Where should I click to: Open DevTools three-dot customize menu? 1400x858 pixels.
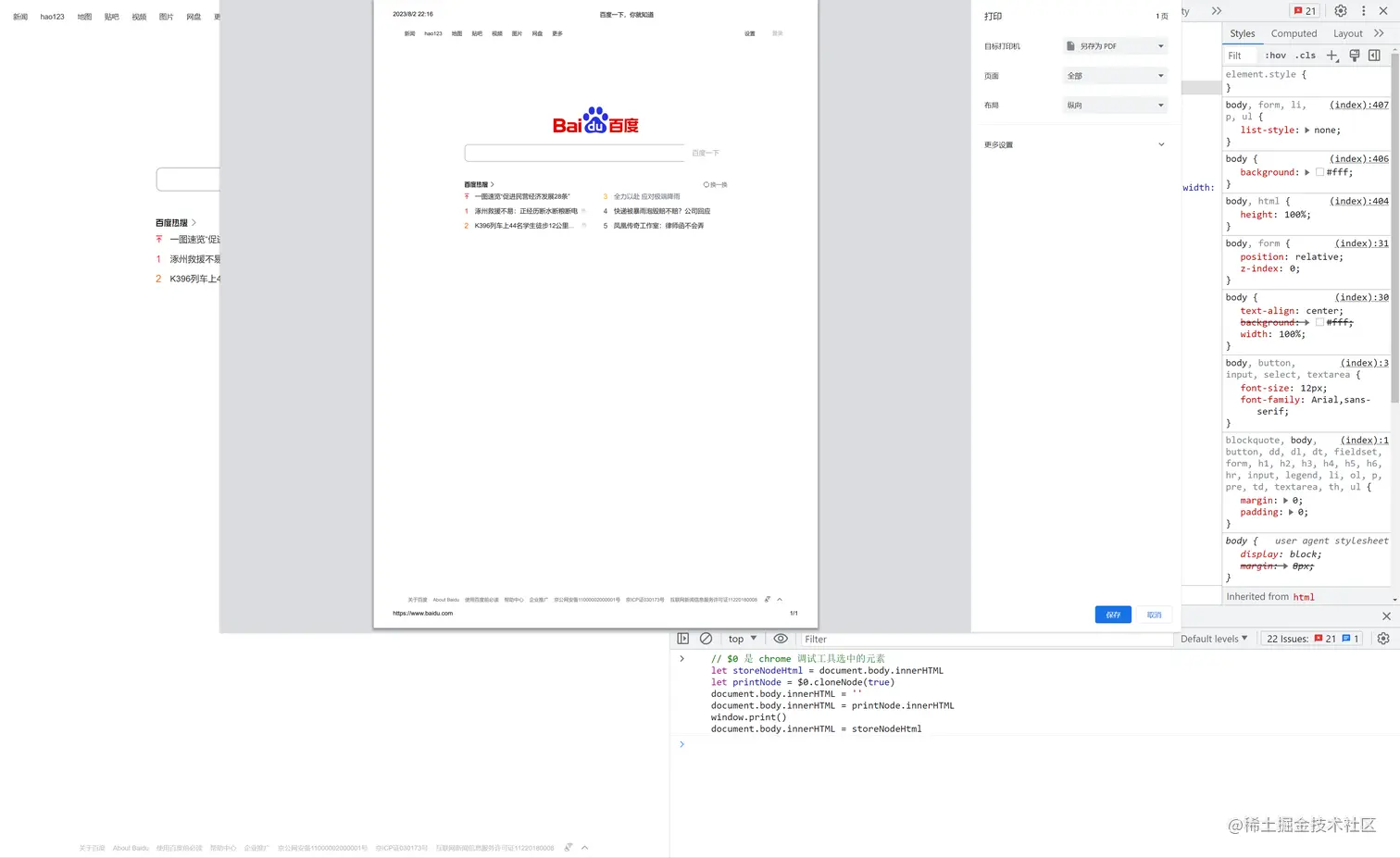coord(1363,11)
